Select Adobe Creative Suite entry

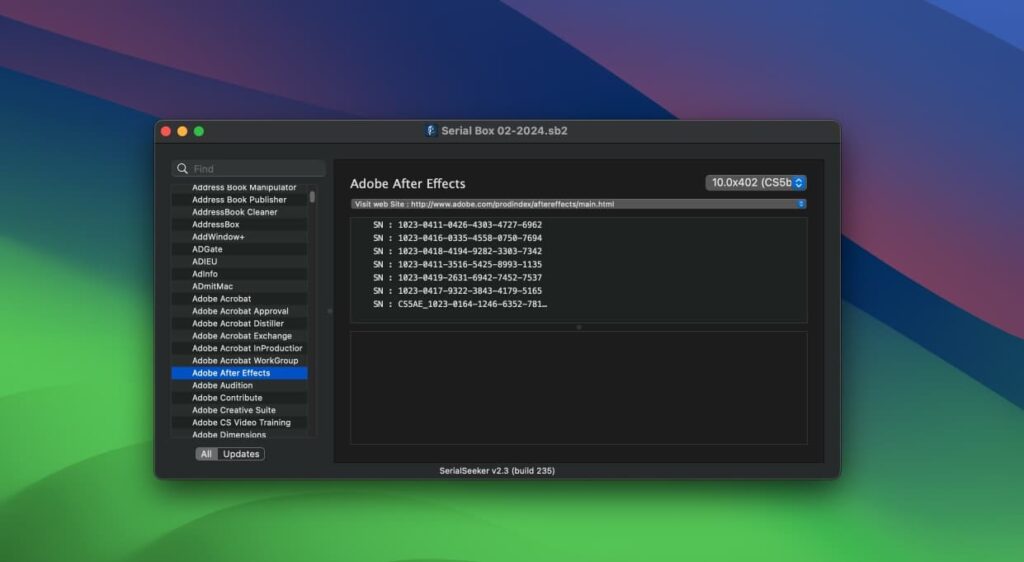(239, 411)
